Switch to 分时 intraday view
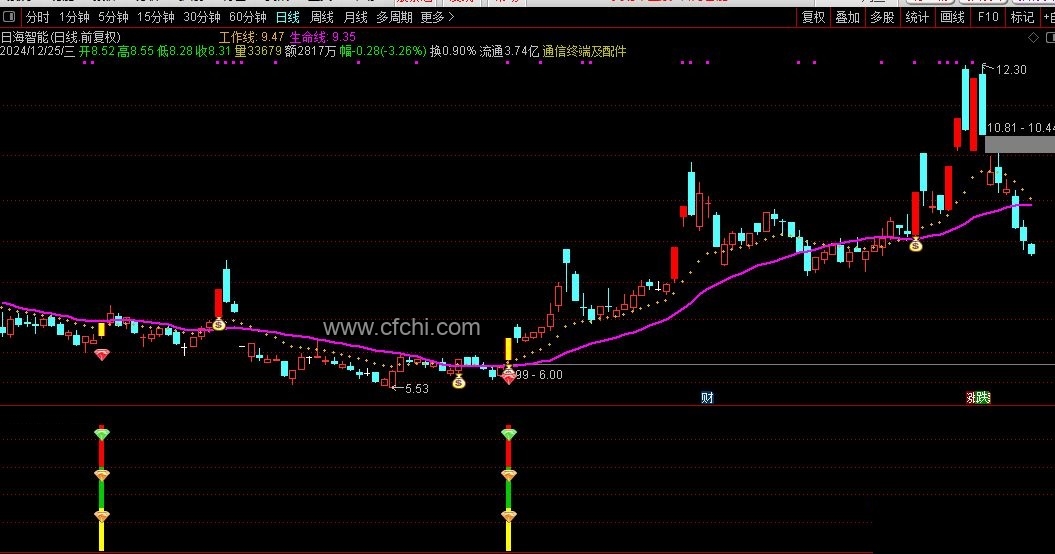This screenshot has width=1055, height=554. coord(38,17)
